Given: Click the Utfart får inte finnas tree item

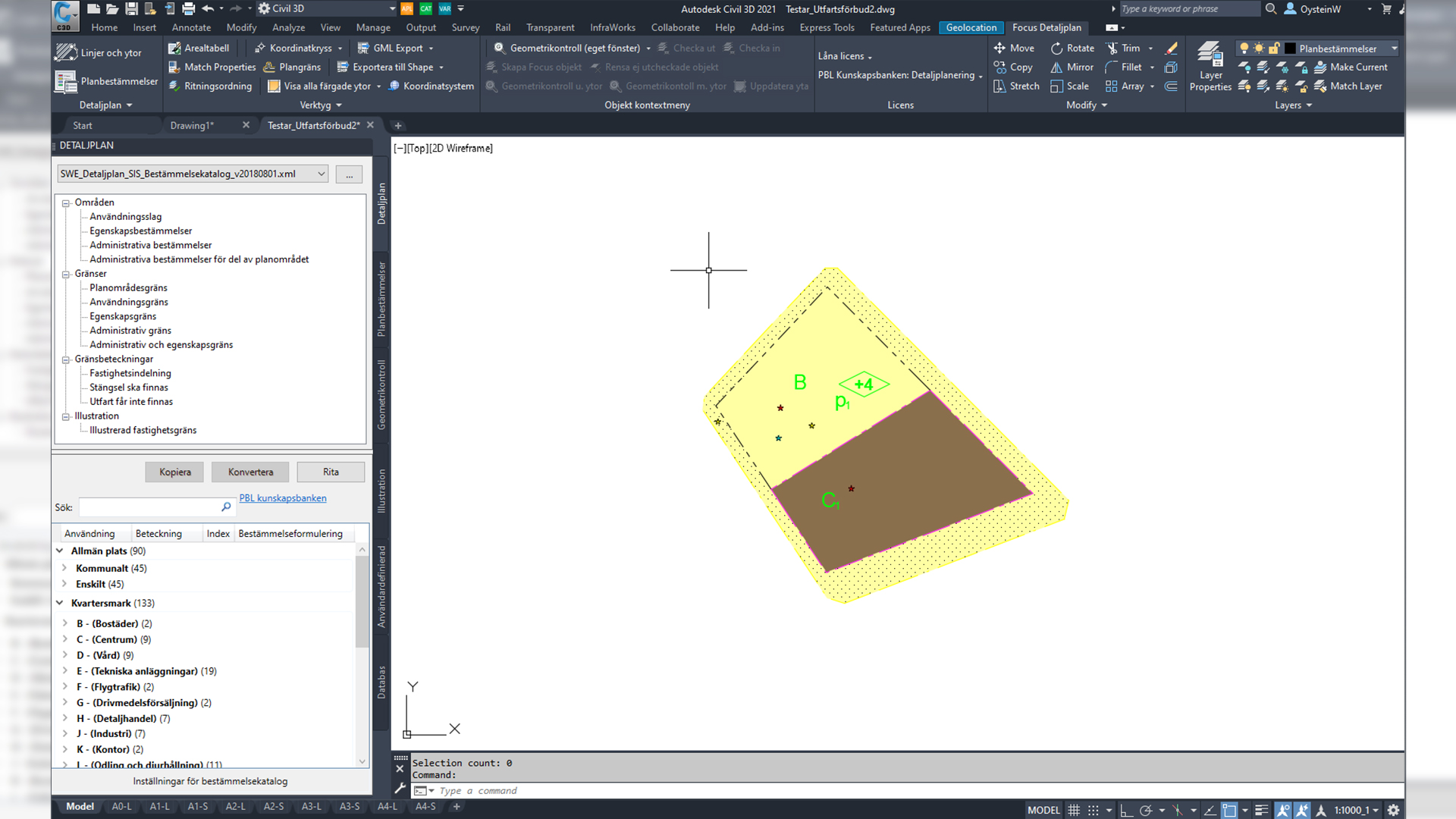Looking at the screenshot, I should click(x=131, y=401).
